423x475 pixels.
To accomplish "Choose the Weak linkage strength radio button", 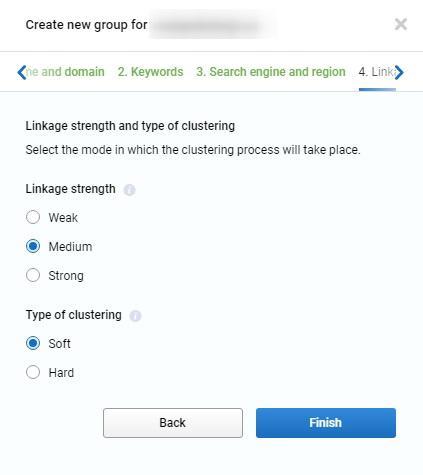I will point(33,217).
